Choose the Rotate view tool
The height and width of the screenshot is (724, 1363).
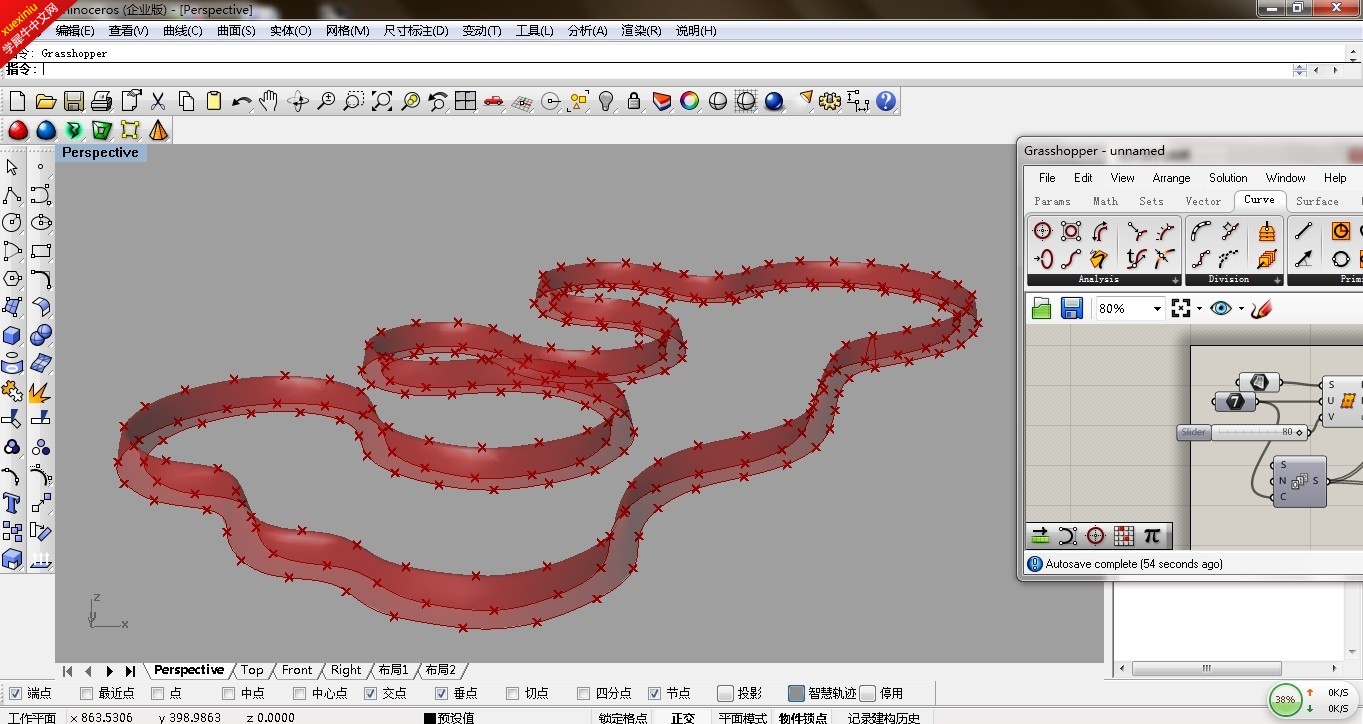pos(298,101)
